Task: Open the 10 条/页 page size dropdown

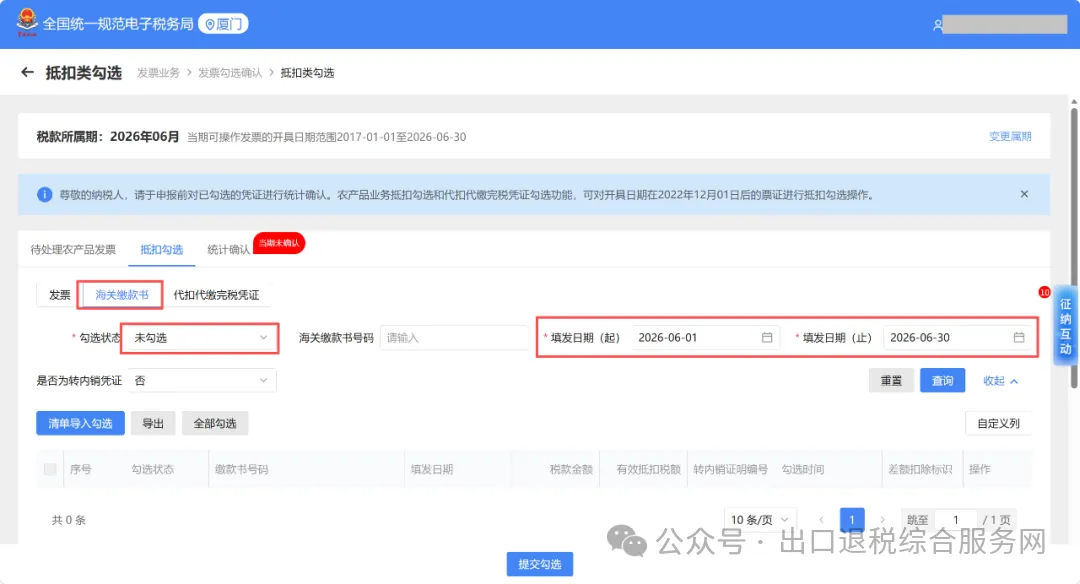Action: coord(760,520)
